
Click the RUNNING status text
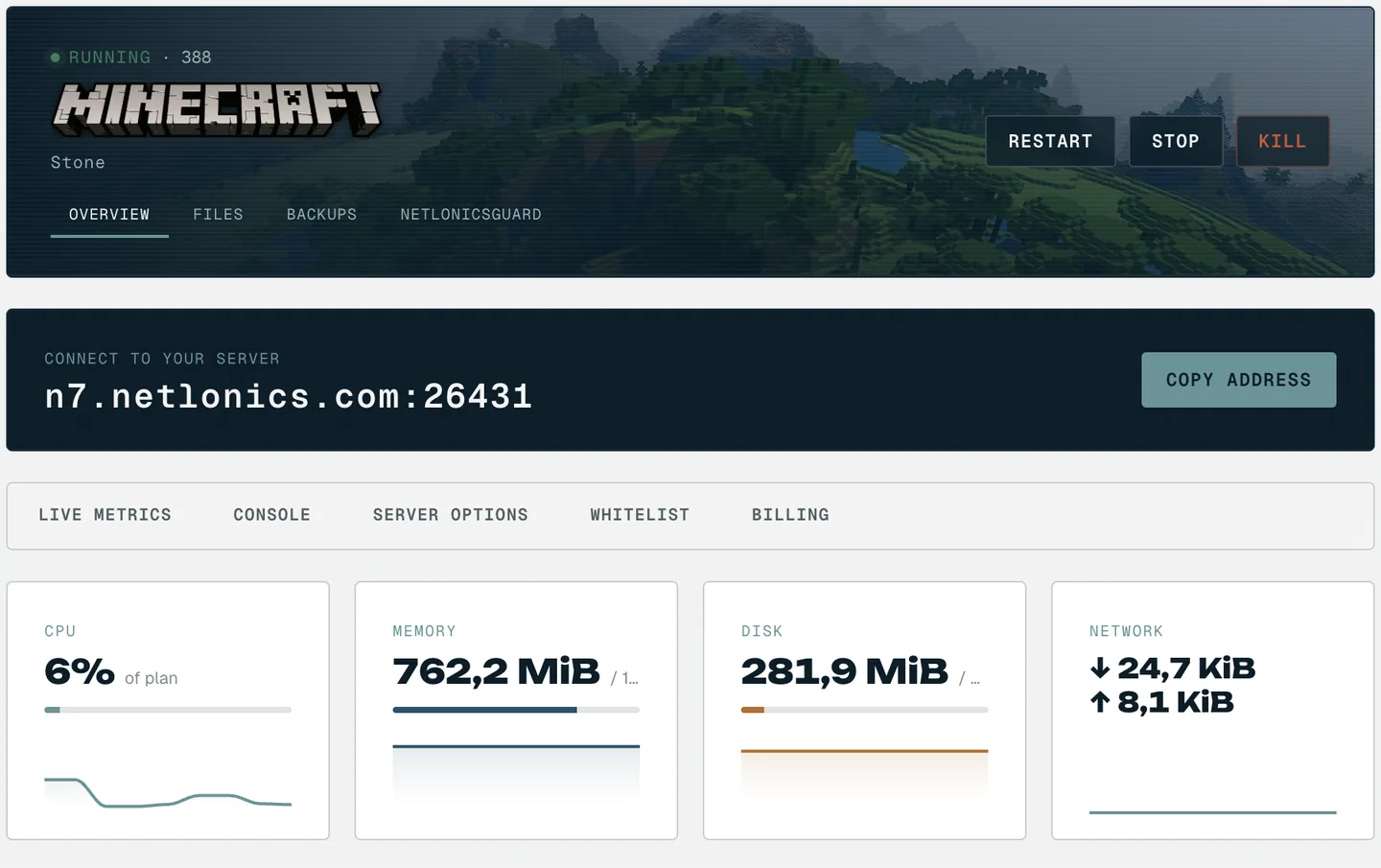pyautogui.click(x=109, y=58)
